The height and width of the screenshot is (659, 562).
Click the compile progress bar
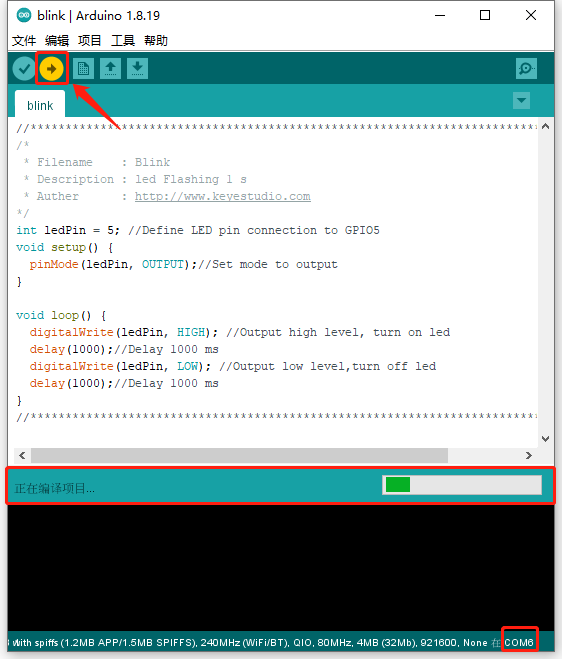pyautogui.click(x=462, y=485)
